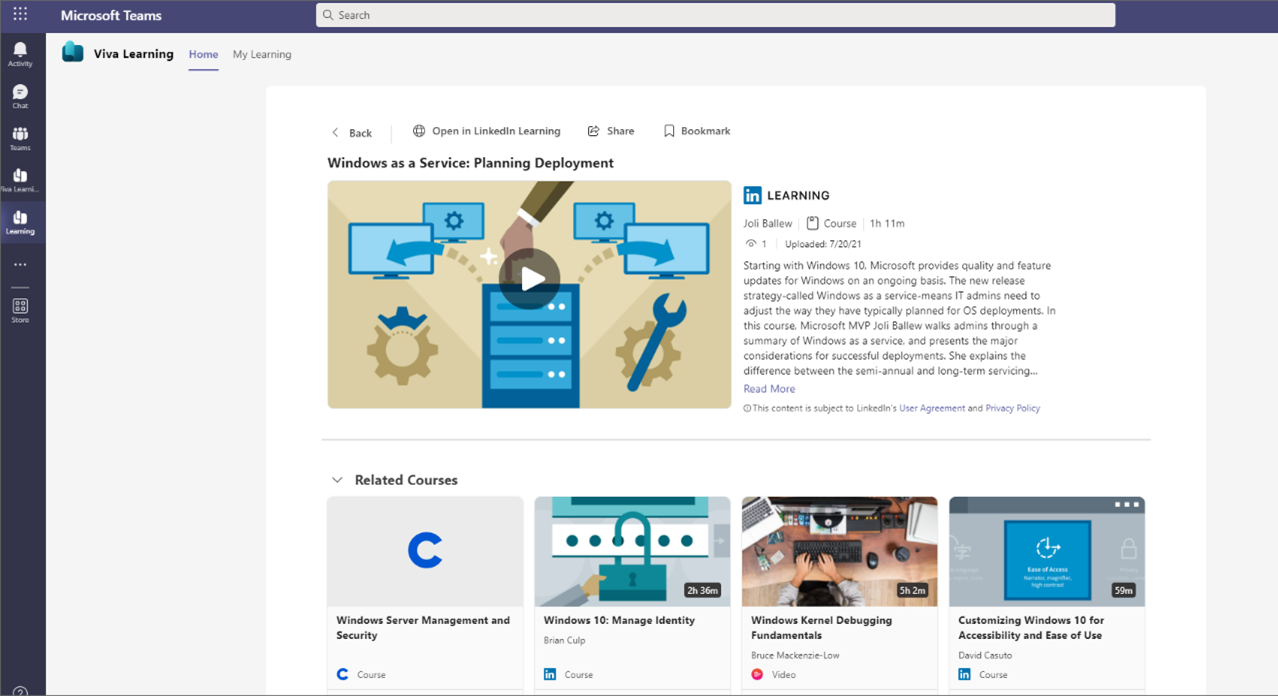Image resolution: width=1278 pixels, height=696 pixels.
Task: Play the course video
Action: tap(530, 279)
